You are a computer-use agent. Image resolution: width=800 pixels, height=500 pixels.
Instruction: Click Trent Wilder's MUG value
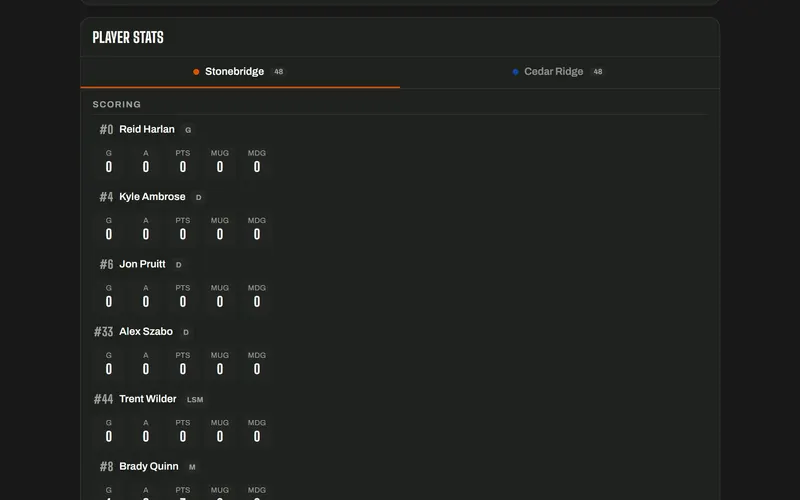pos(220,436)
